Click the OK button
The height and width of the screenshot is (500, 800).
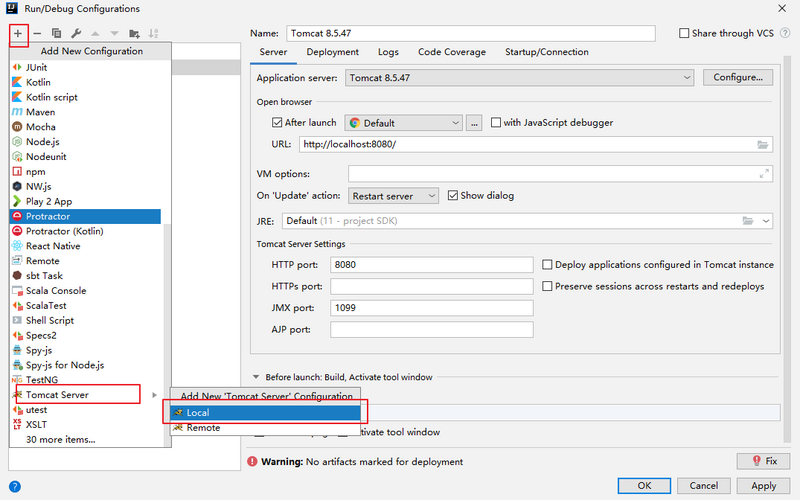(x=644, y=486)
